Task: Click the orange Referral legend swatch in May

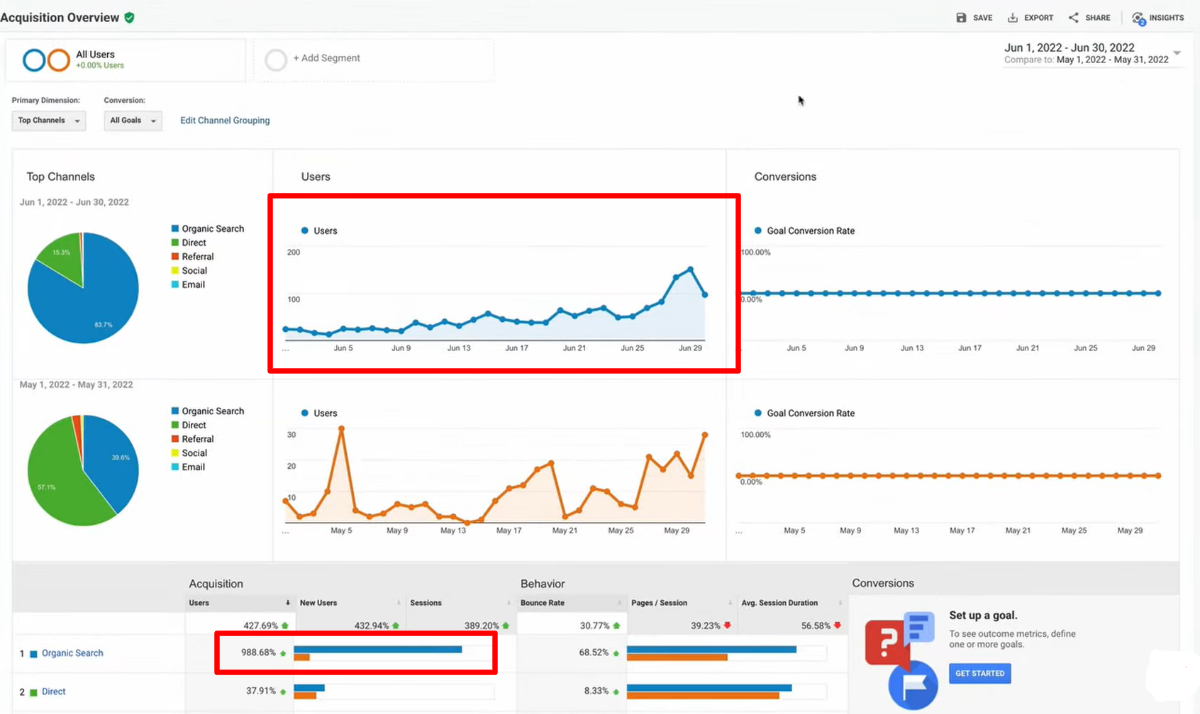Action: coord(175,439)
